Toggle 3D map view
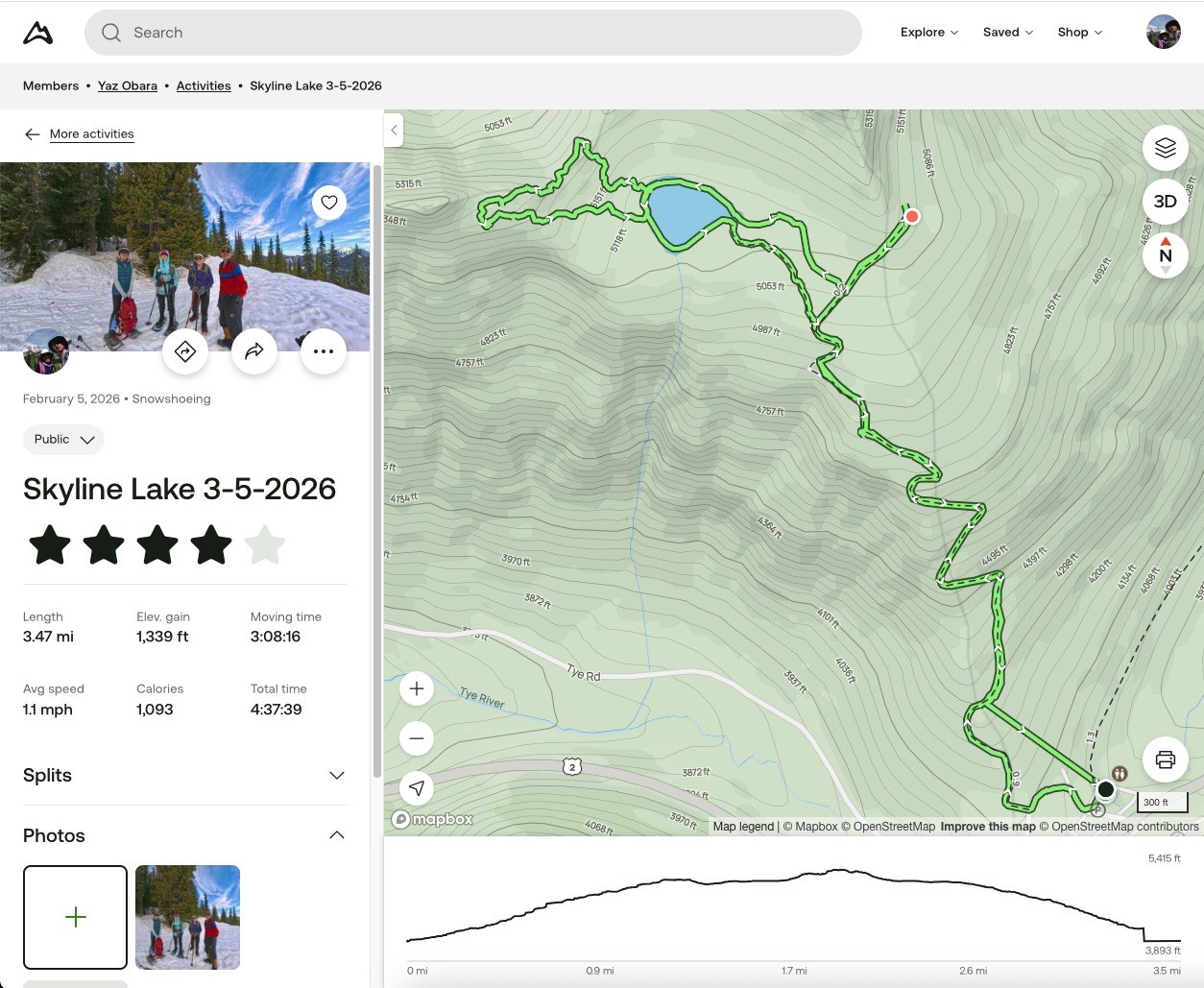This screenshot has width=1204, height=988. point(1165,202)
